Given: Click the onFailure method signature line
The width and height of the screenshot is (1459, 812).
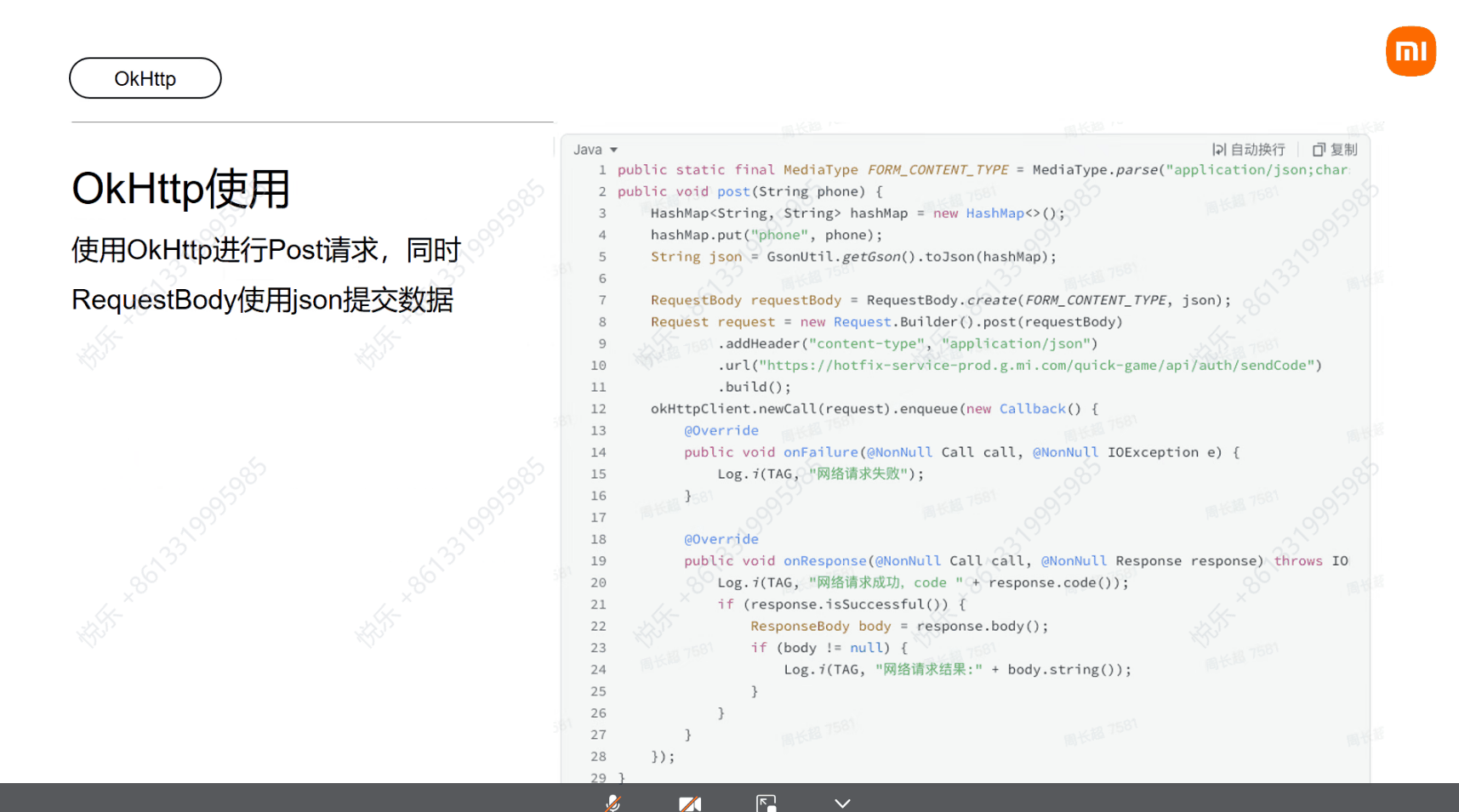Looking at the screenshot, I should click(x=961, y=452).
